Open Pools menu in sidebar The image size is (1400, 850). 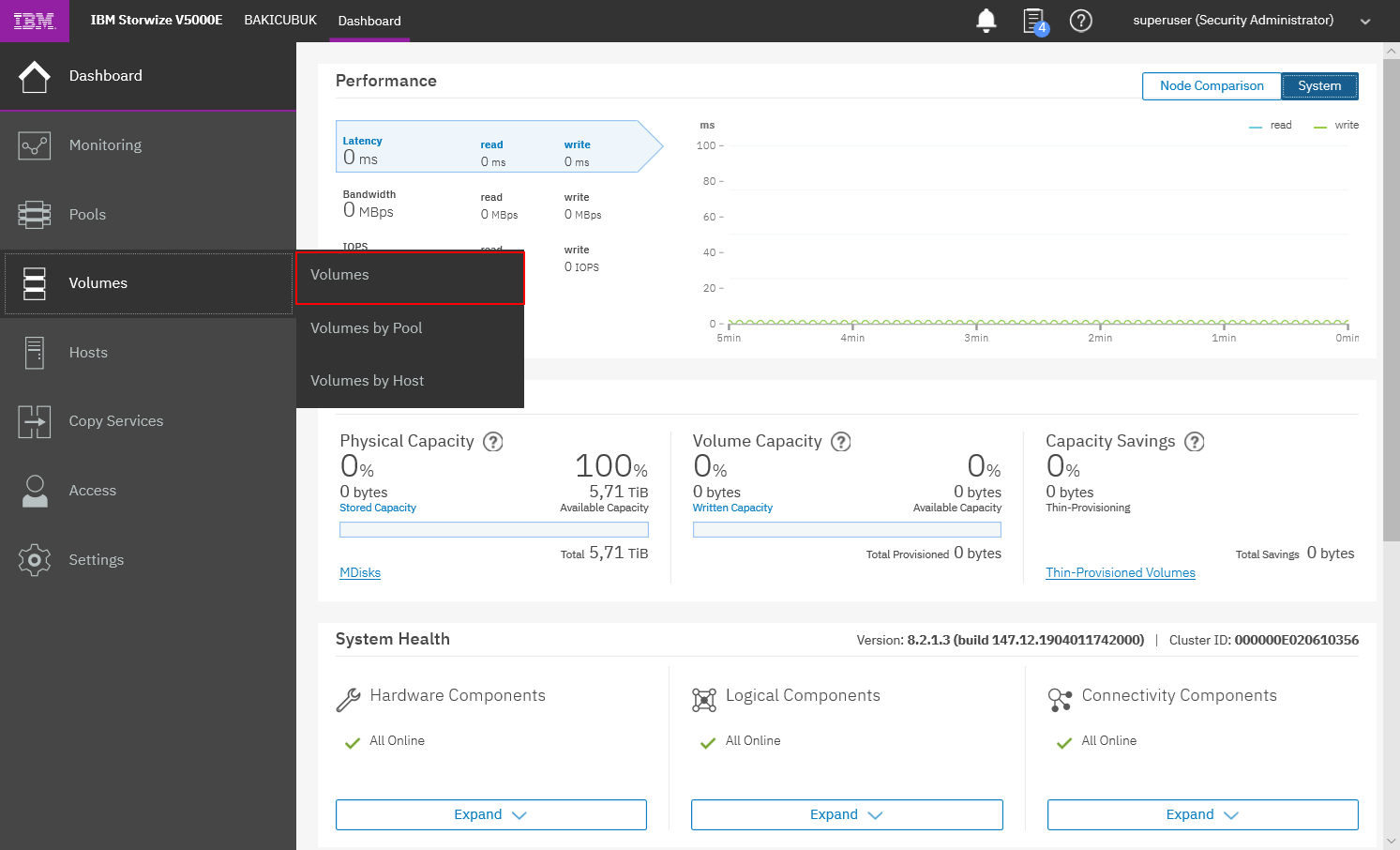(148, 215)
